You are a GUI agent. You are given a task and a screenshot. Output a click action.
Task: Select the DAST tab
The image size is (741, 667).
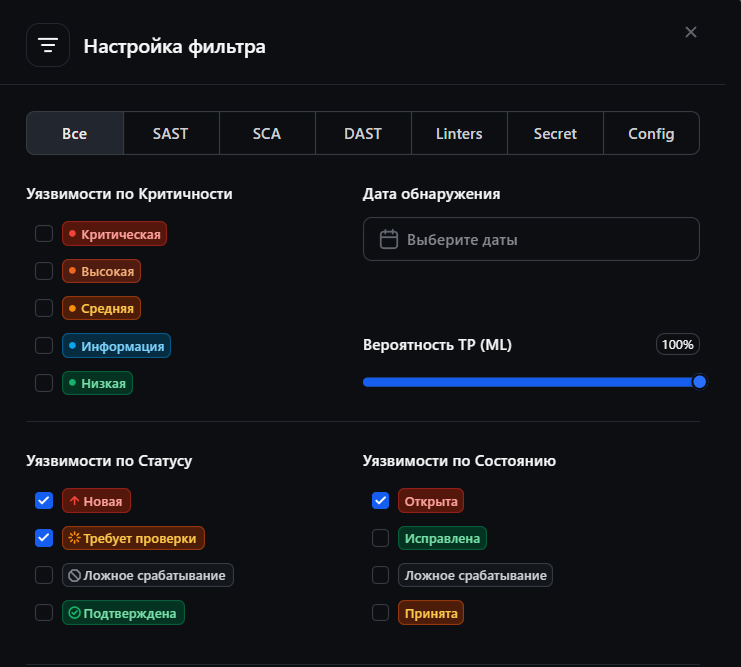click(x=363, y=133)
